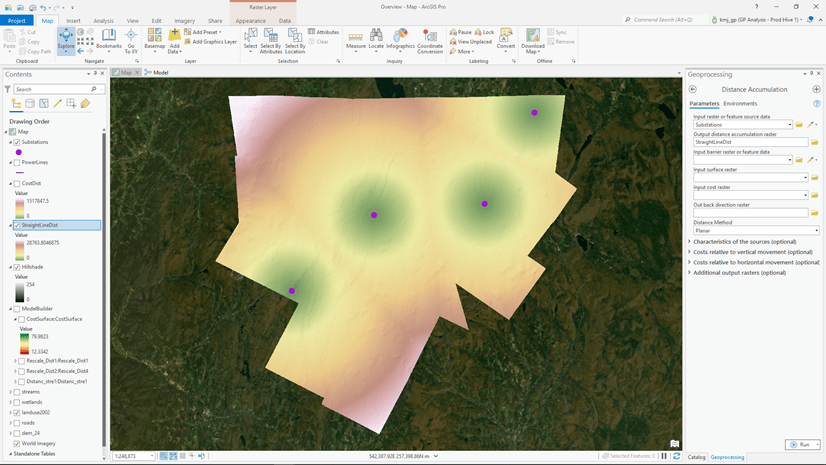The width and height of the screenshot is (826, 465).
Task: Run the Distance Accumulation tool
Action: [800, 445]
